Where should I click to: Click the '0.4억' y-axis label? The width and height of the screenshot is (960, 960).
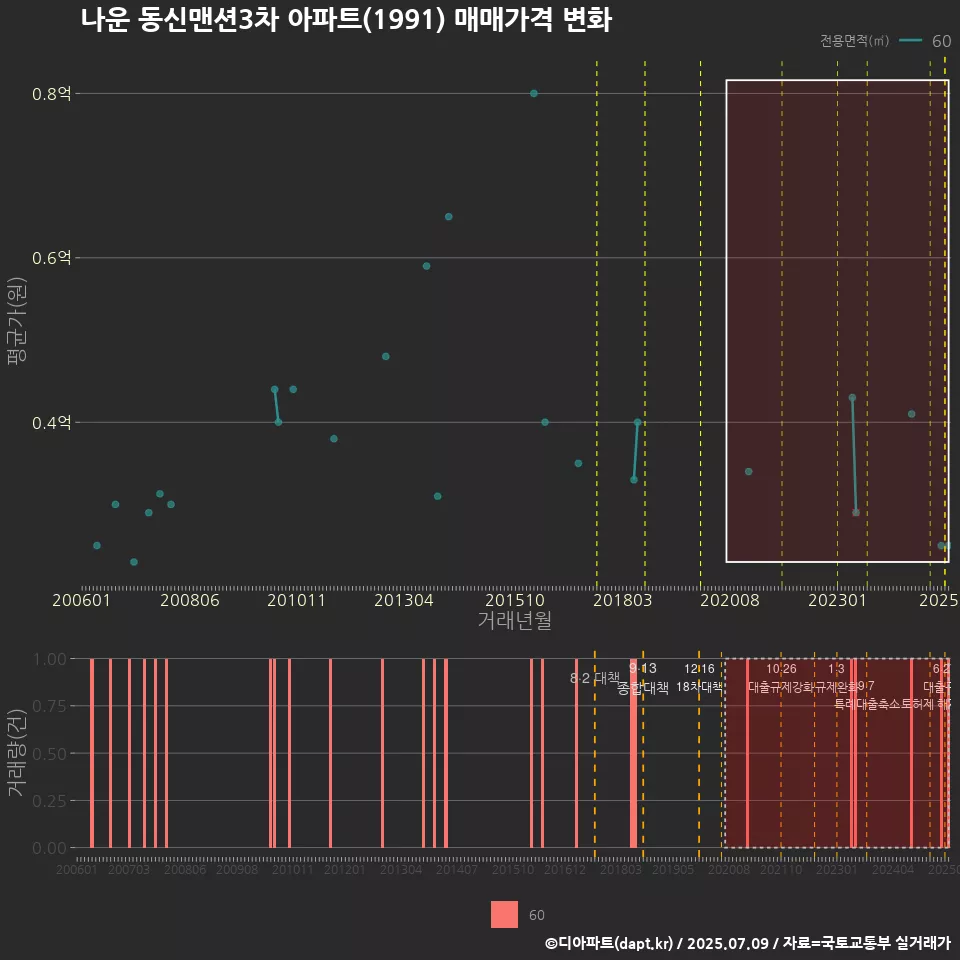pyautogui.click(x=51, y=422)
